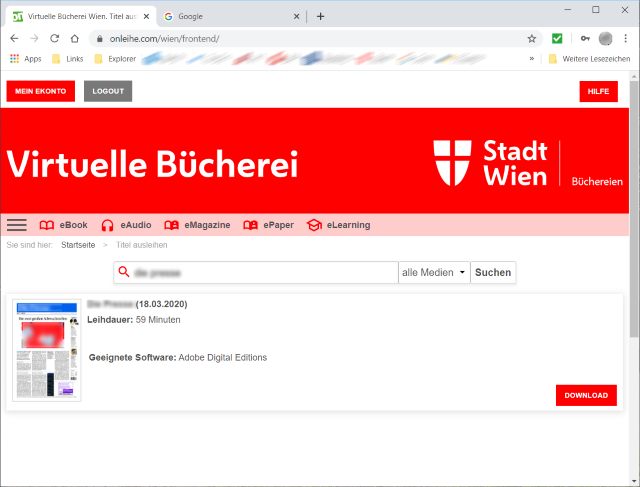Close the Google tab
The width and height of the screenshot is (640, 487).
pos(296,16)
